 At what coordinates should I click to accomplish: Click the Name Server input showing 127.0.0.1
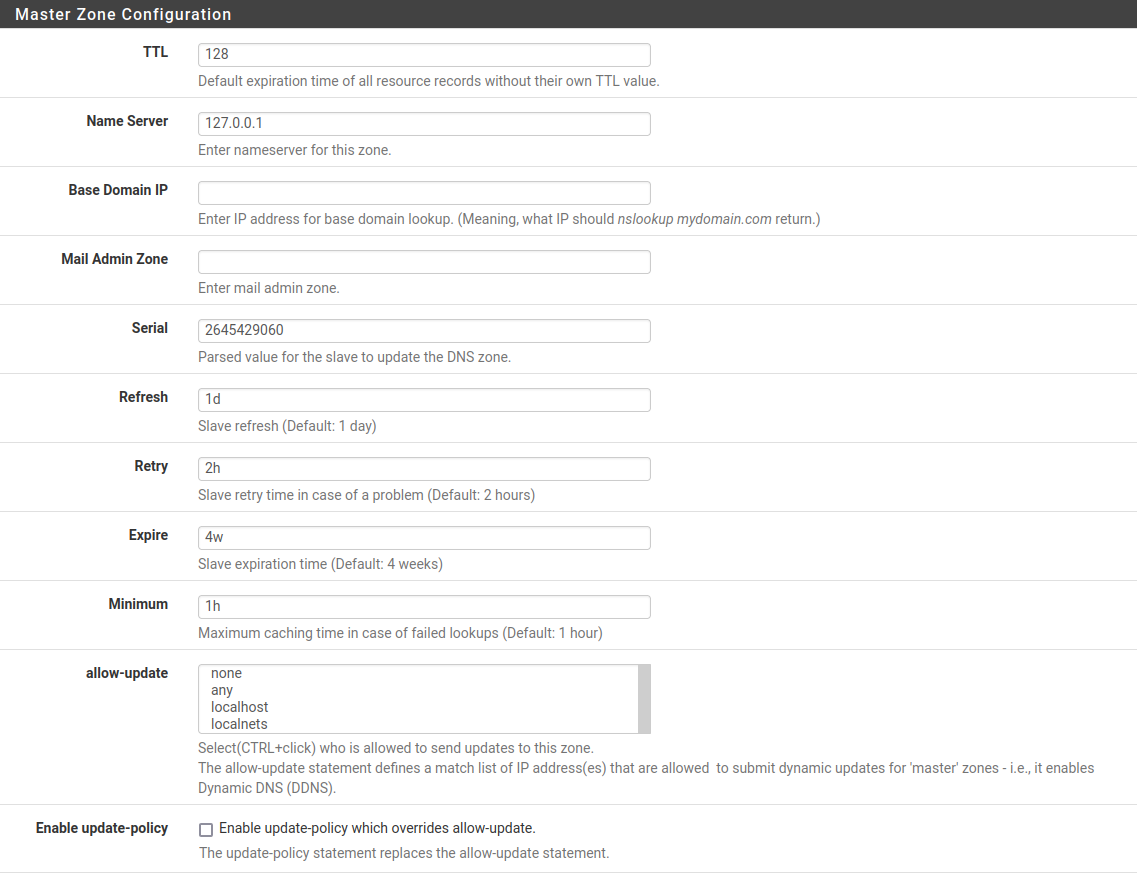(423, 123)
